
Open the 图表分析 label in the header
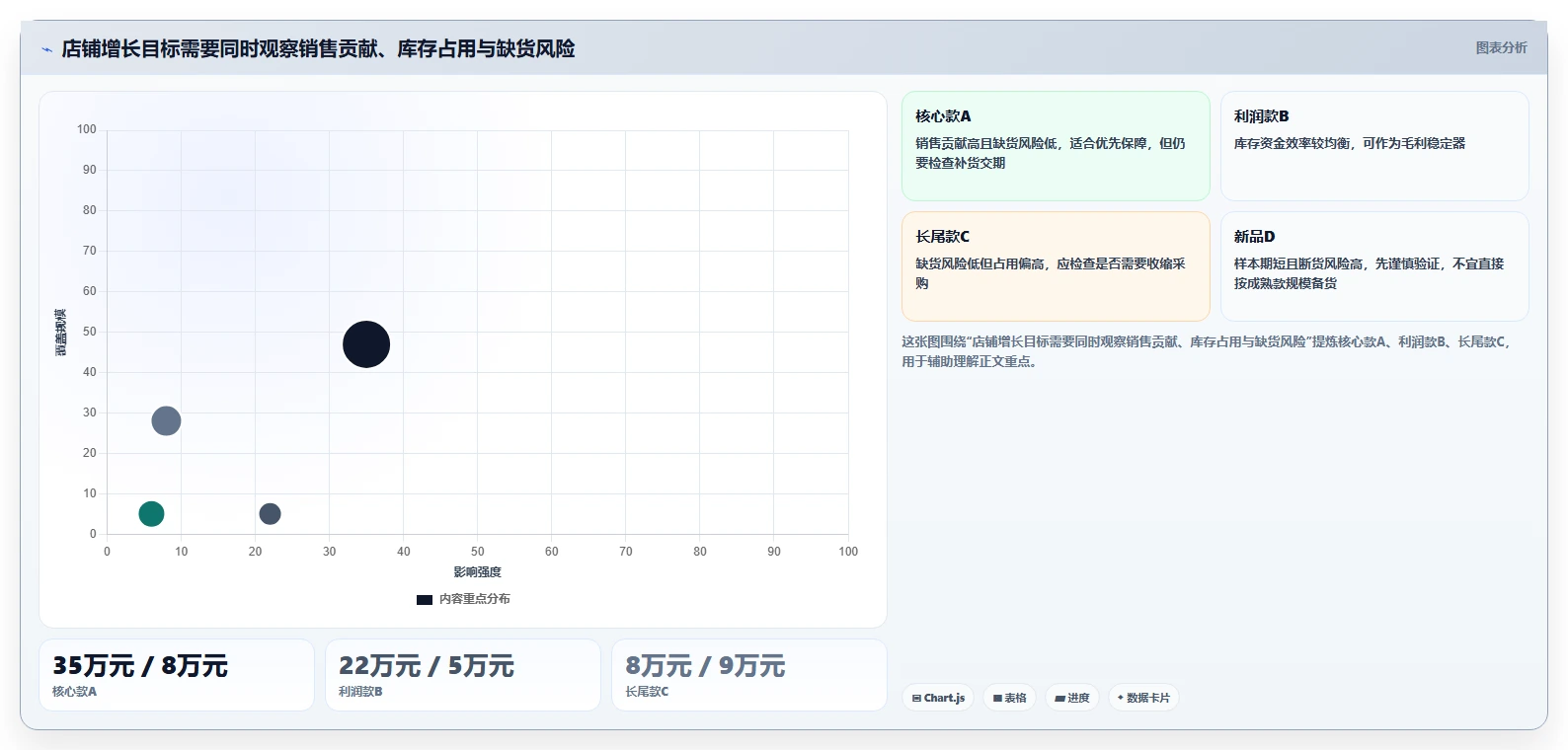point(1501,47)
